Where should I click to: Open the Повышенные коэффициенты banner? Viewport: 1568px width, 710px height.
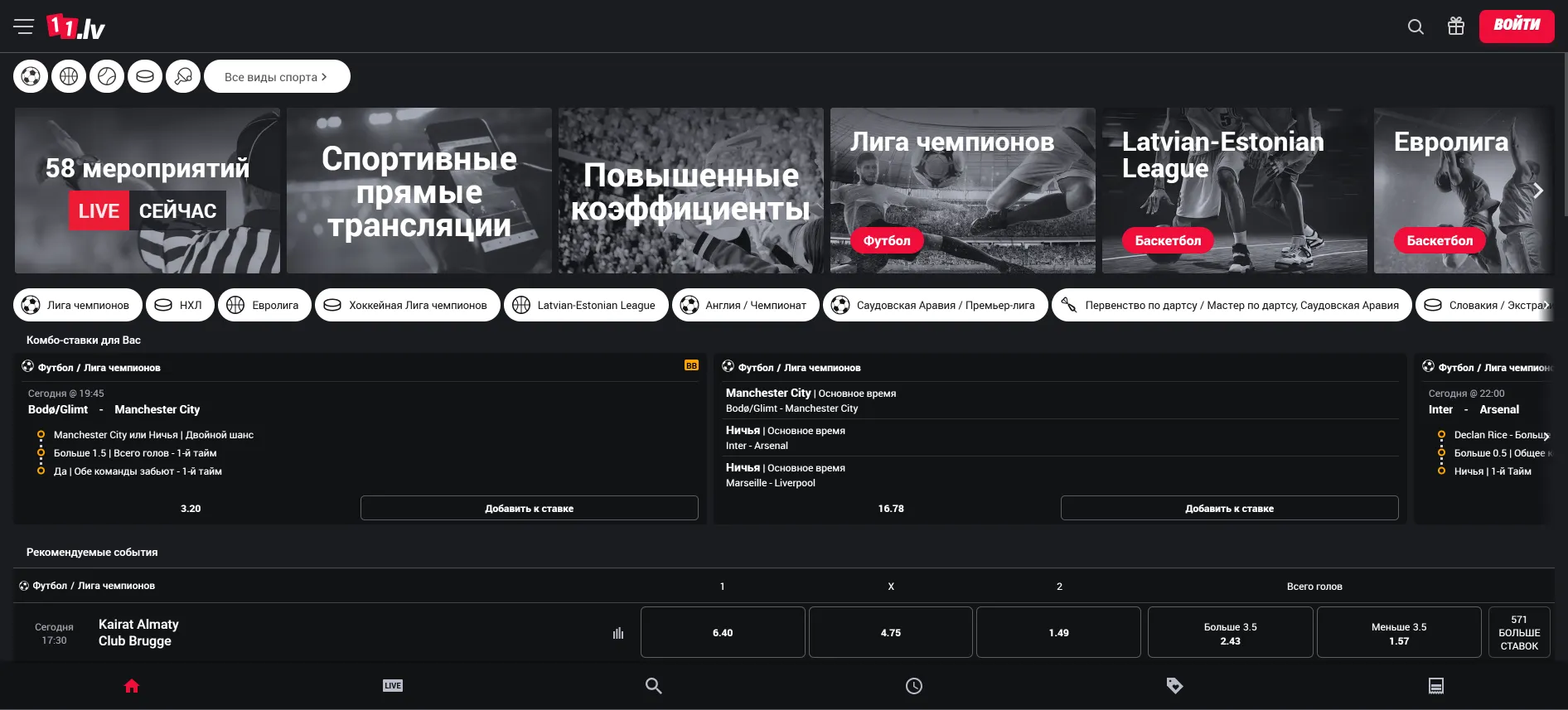point(690,191)
